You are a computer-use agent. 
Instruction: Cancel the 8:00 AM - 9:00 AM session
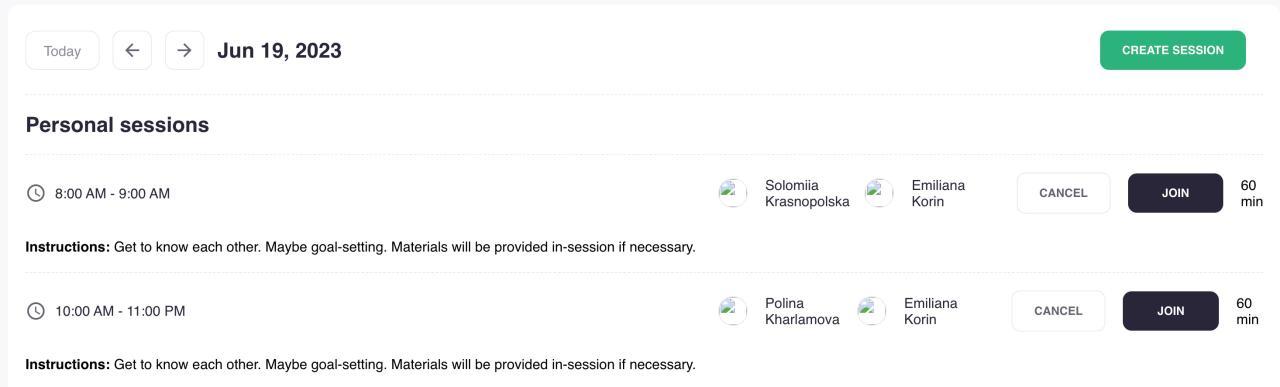tap(1063, 193)
